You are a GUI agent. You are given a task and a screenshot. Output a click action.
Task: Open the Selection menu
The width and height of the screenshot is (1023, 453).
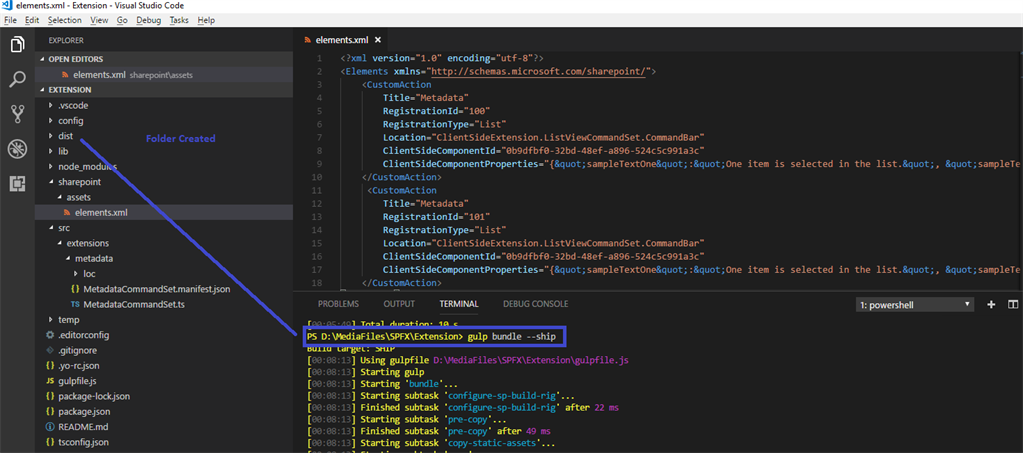point(65,20)
